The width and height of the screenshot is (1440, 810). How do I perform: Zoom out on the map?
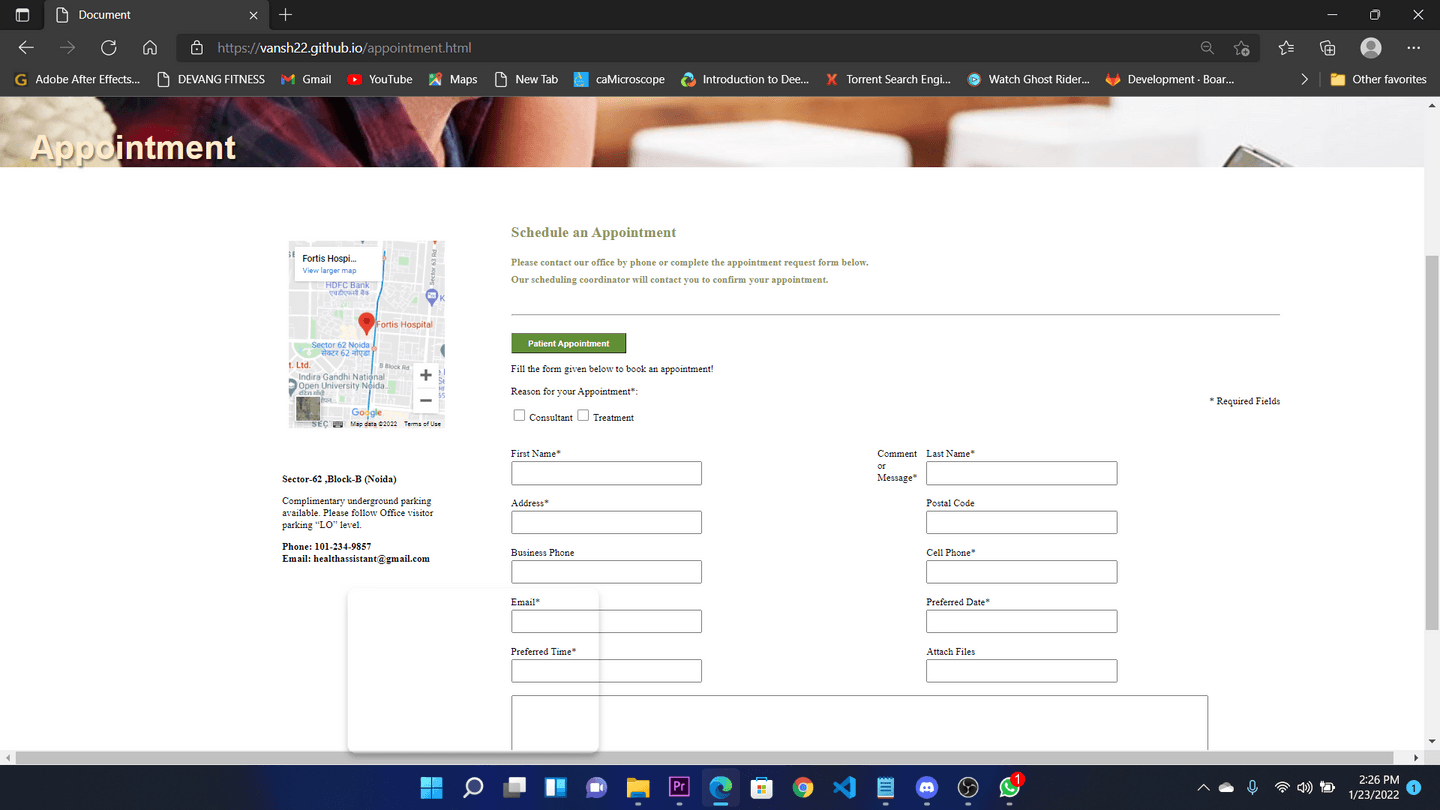(x=426, y=400)
